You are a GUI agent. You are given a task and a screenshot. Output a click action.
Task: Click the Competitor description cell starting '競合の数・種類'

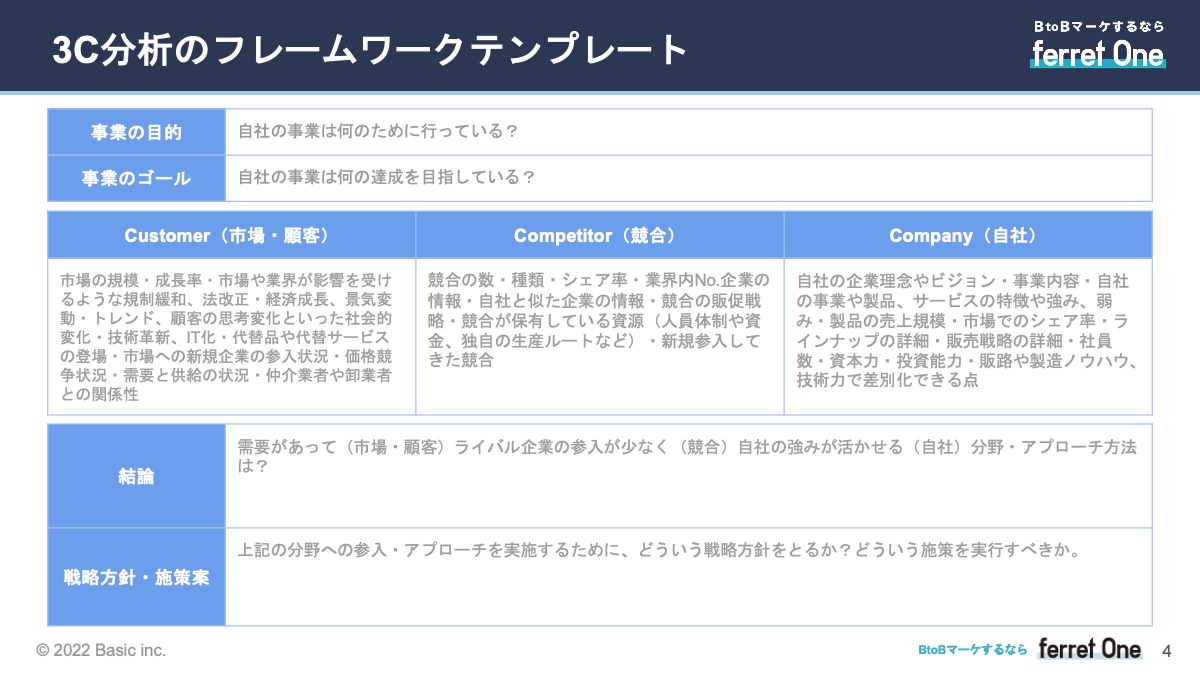click(x=599, y=336)
